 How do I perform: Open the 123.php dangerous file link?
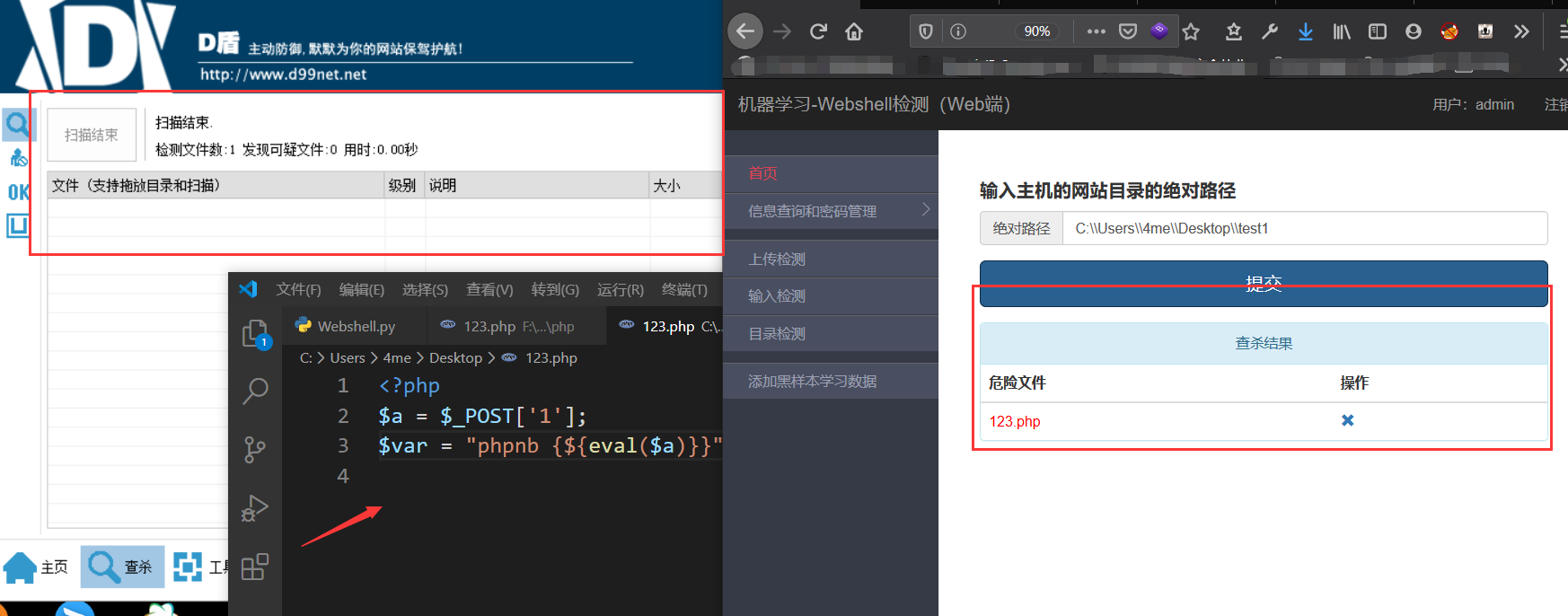[1015, 421]
